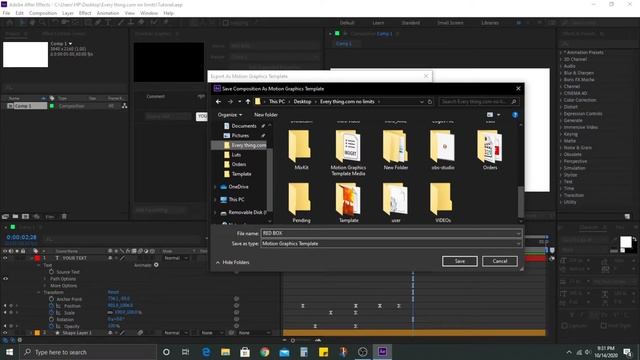Collapse the Transform group of YOUR TEXT
Image resolution: width=640 pixels, height=360 pixels.
(39, 292)
